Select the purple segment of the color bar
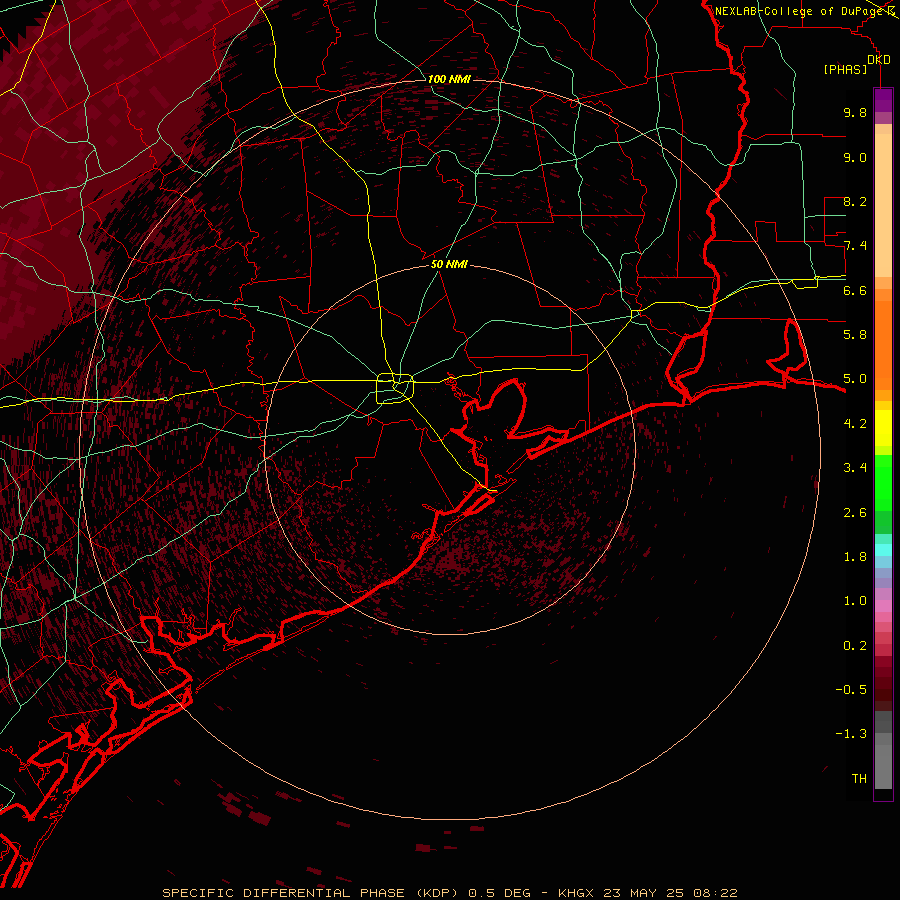The width and height of the screenshot is (900, 900). pos(883,100)
